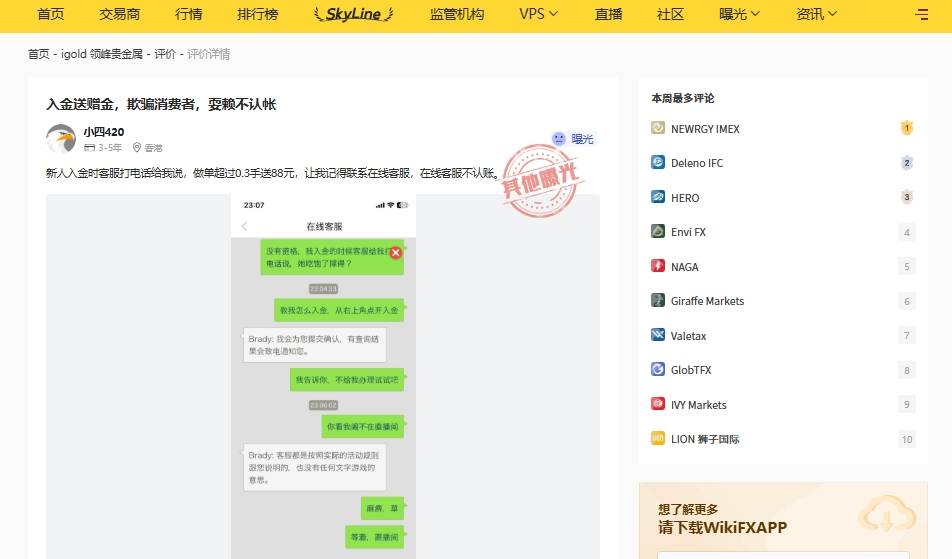Click the card icon beside 3-5年
The width and height of the screenshot is (952, 559).
89,147
